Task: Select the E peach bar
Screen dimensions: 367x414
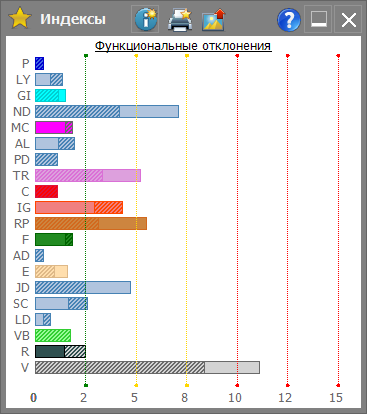Action: pos(51,272)
